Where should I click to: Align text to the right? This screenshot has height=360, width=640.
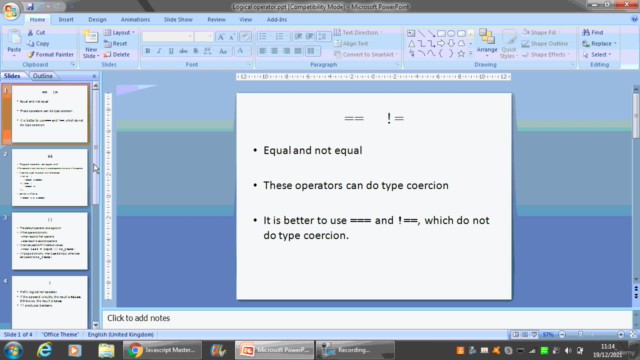point(287,51)
